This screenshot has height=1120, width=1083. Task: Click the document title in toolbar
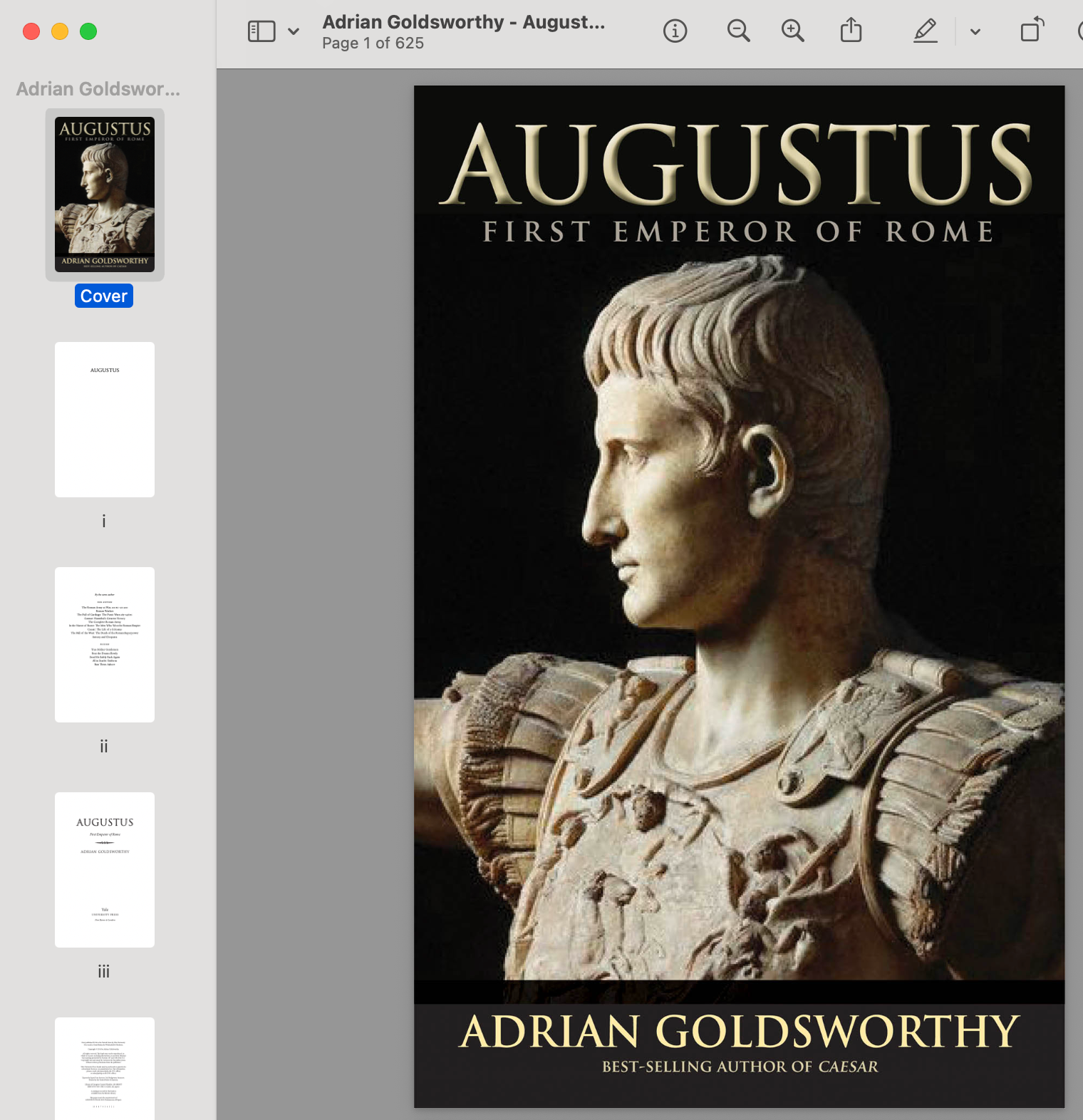[x=464, y=22]
